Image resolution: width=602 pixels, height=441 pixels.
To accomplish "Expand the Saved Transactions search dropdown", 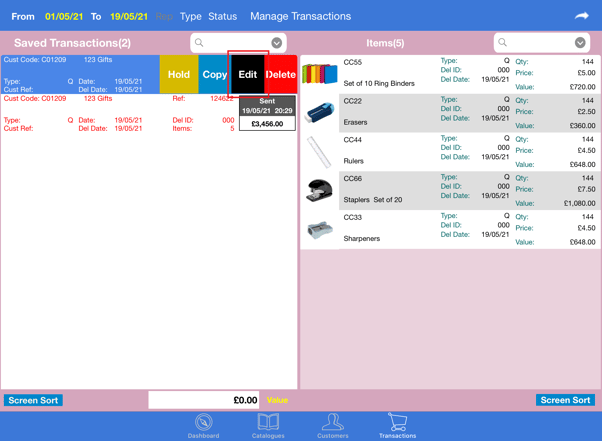I will coord(277,43).
